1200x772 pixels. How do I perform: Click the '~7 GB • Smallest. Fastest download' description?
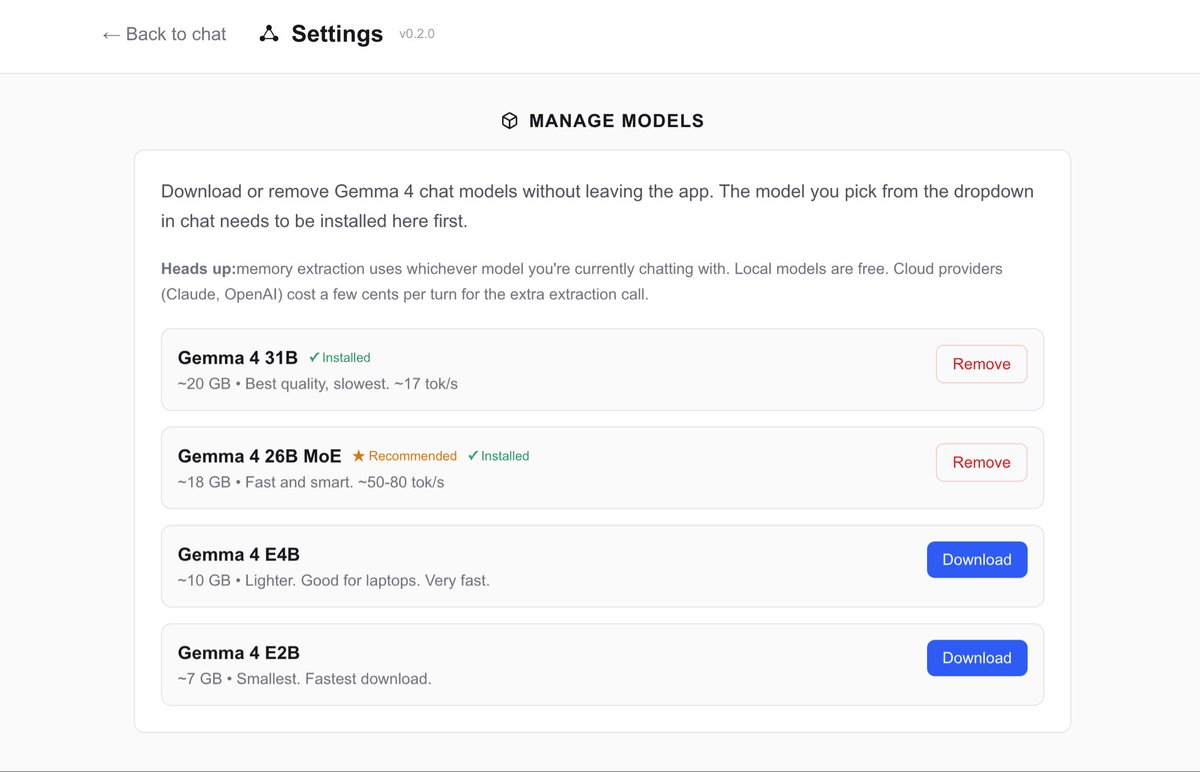305,679
